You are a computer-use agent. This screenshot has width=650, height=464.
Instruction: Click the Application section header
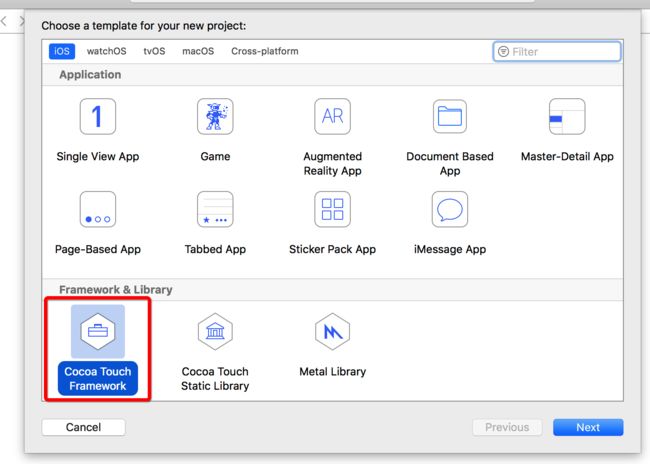(90, 75)
